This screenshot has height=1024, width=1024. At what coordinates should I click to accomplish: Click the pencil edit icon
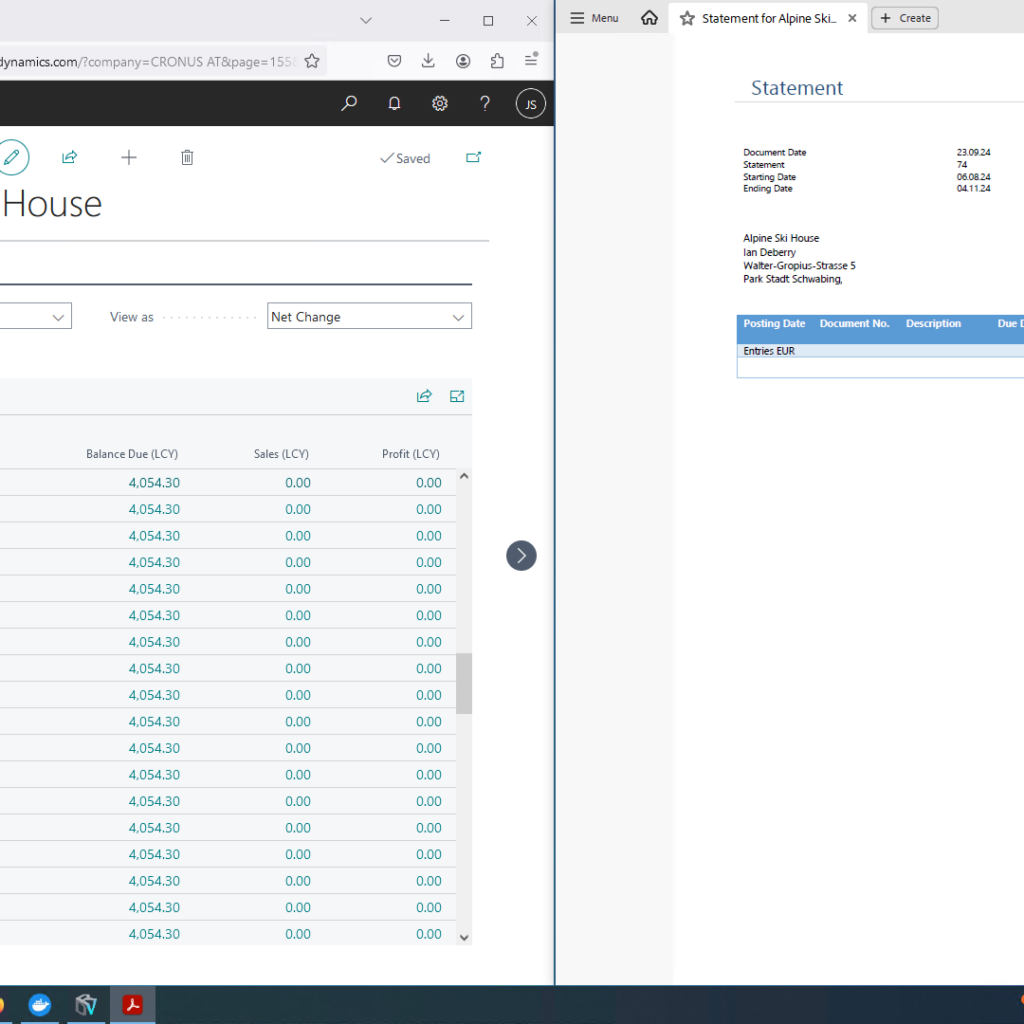[x=12, y=157]
